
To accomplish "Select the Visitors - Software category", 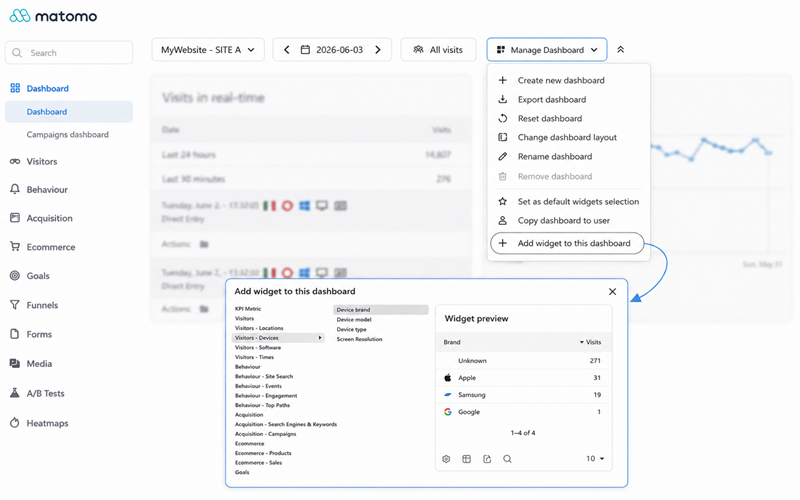I will pos(258,347).
